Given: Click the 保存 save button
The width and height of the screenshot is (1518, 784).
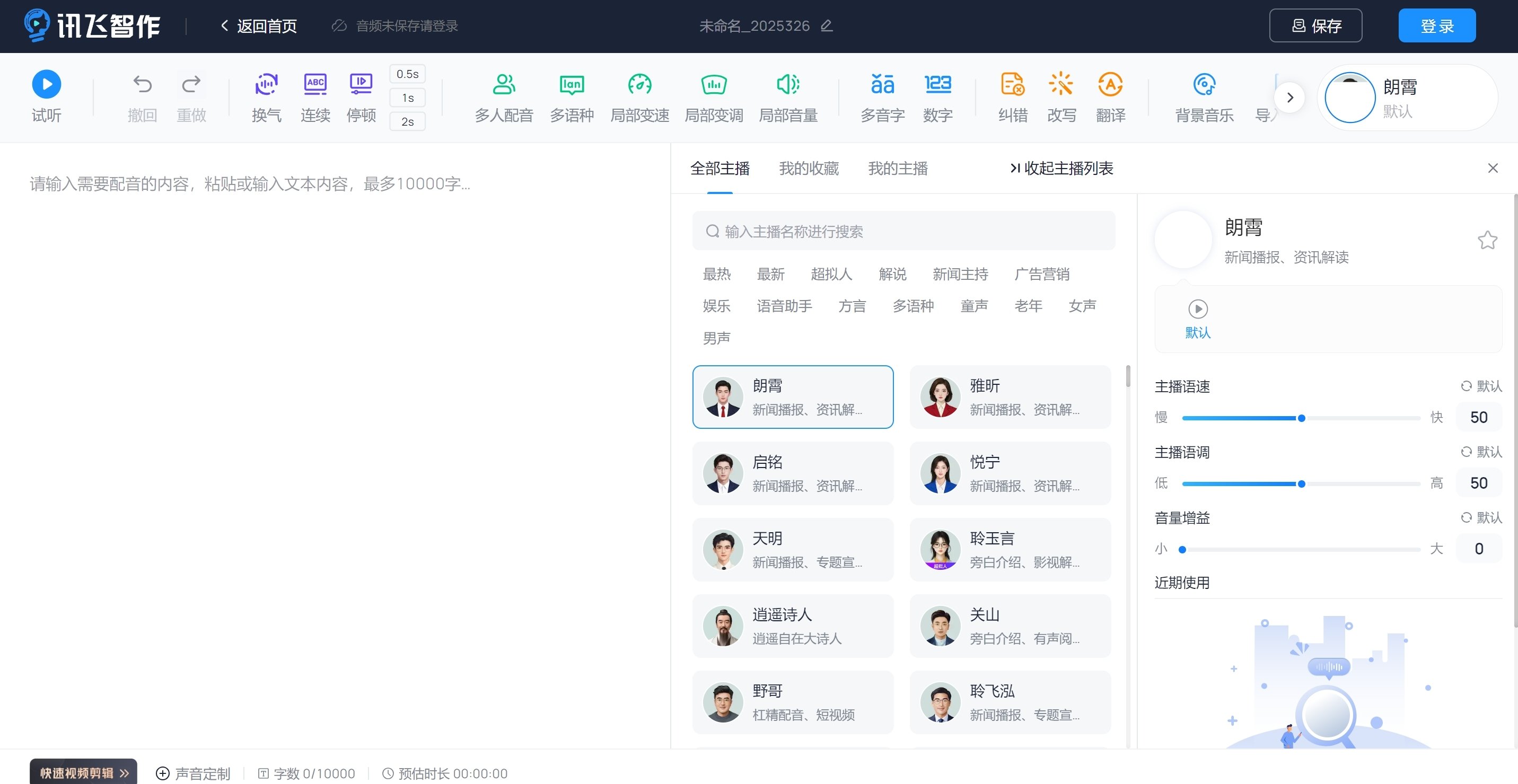Looking at the screenshot, I should [x=1315, y=25].
